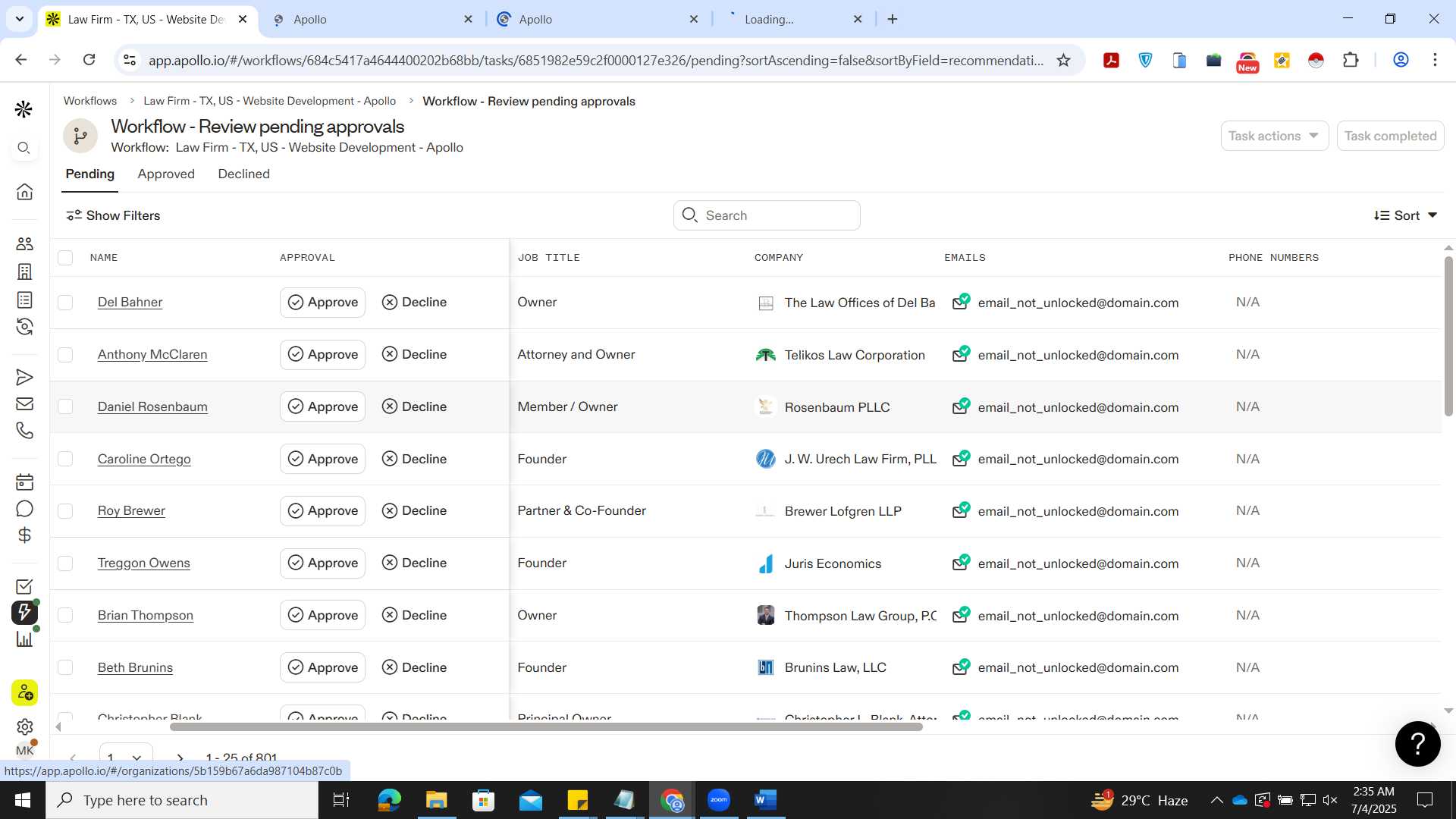Select the Beth Brunins row checkbox
The width and height of the screenshot is (1456, 819).
[x=65, y=667]
